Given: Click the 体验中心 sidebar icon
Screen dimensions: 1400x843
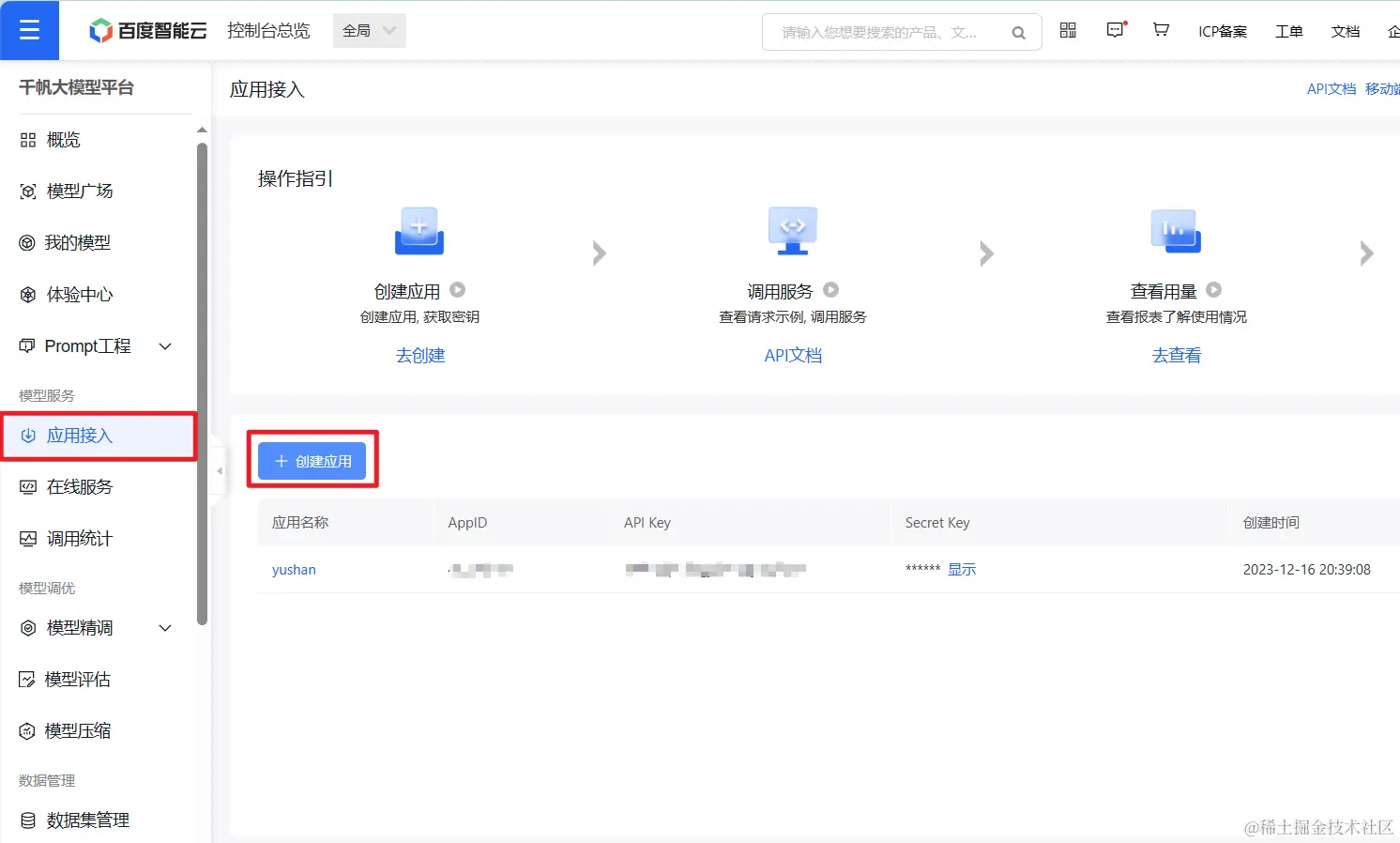Looking at the screenshot, I should pyautogui.click(x=28, y=295).
